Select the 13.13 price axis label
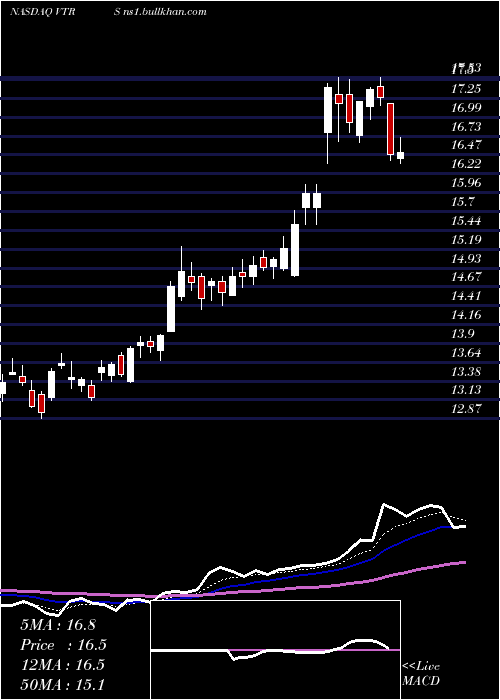The height and width of the screenshot is (700, 500). (x=466, y=390)
